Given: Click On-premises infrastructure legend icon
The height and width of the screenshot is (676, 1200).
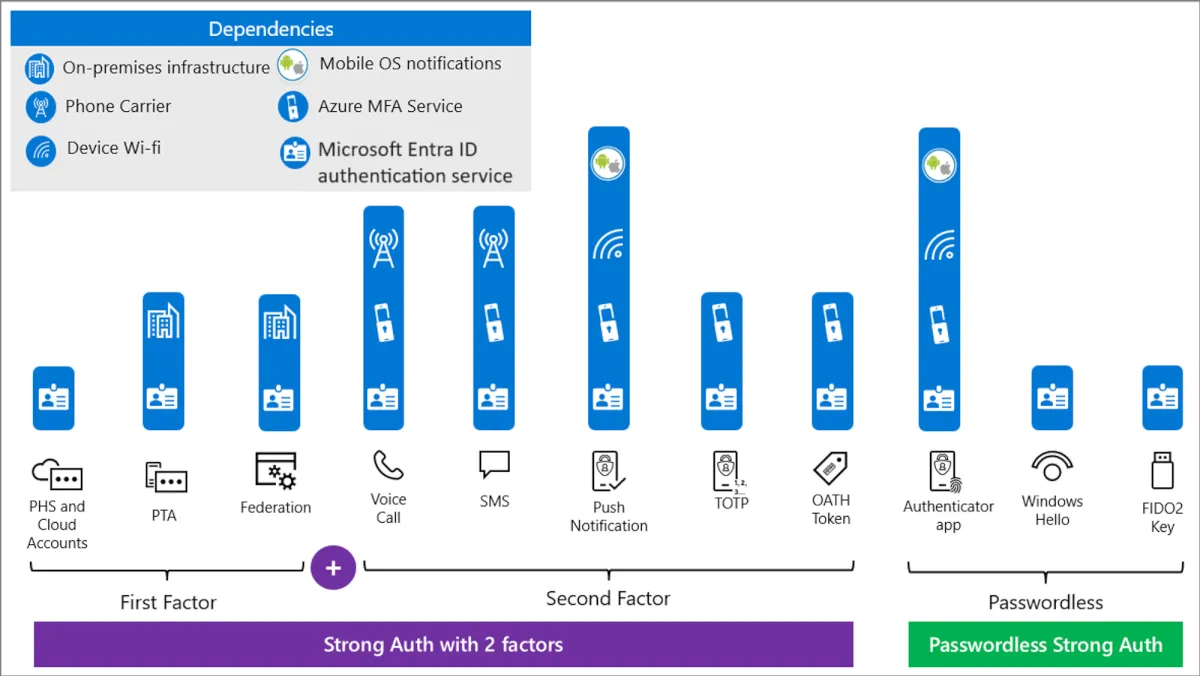Looking at the screenshot, I should 40,68.
